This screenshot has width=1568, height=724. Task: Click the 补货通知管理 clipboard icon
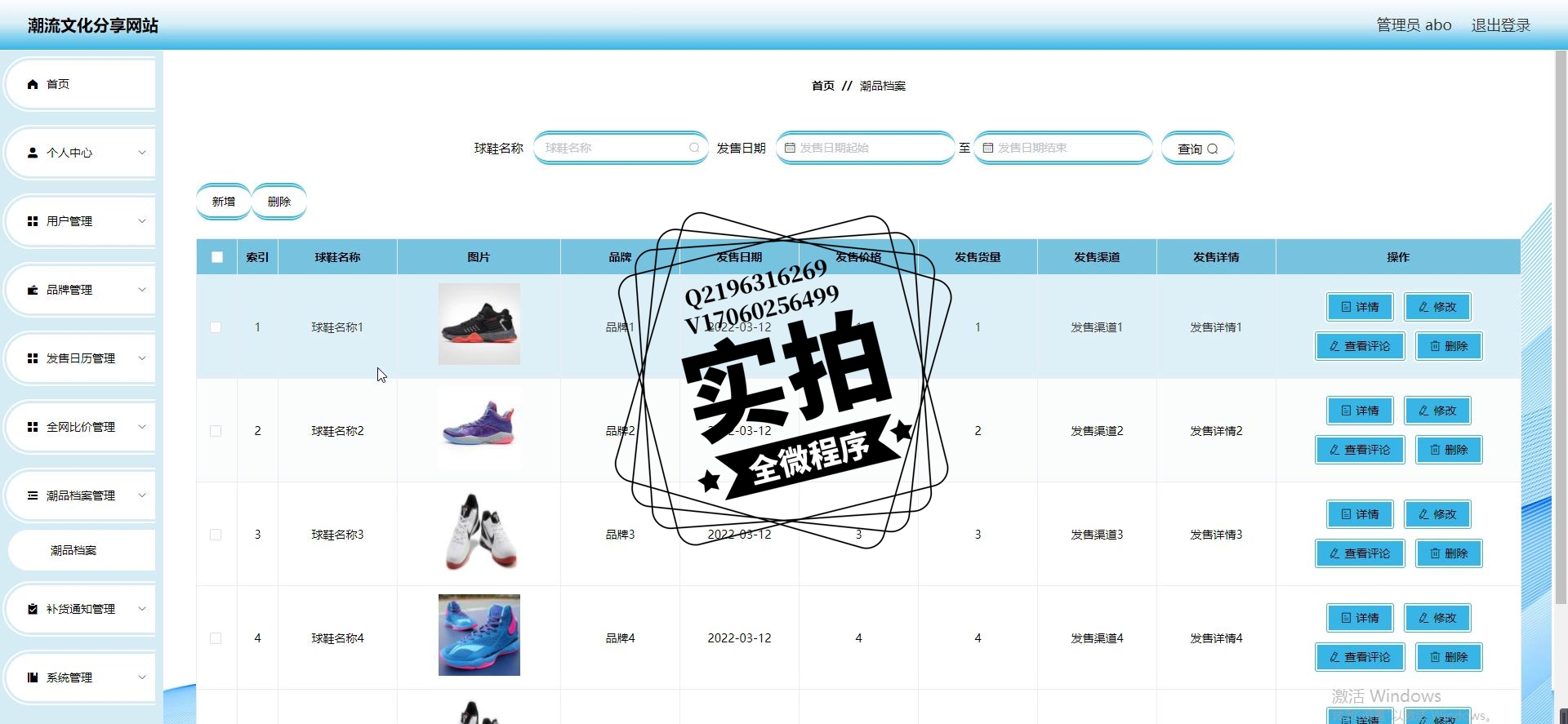tap(33, 609)
